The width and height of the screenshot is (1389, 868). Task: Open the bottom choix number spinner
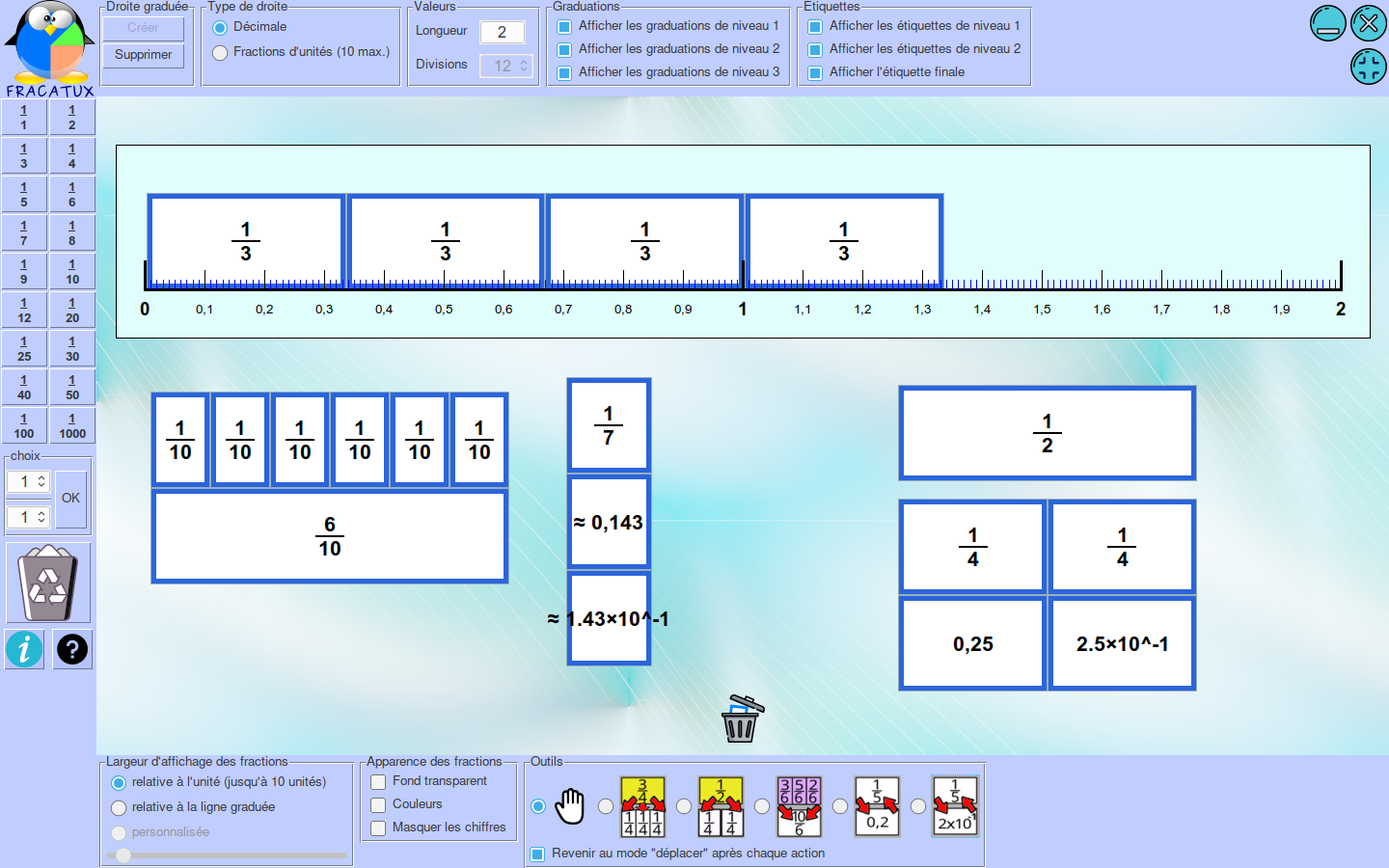coord(28,517)
